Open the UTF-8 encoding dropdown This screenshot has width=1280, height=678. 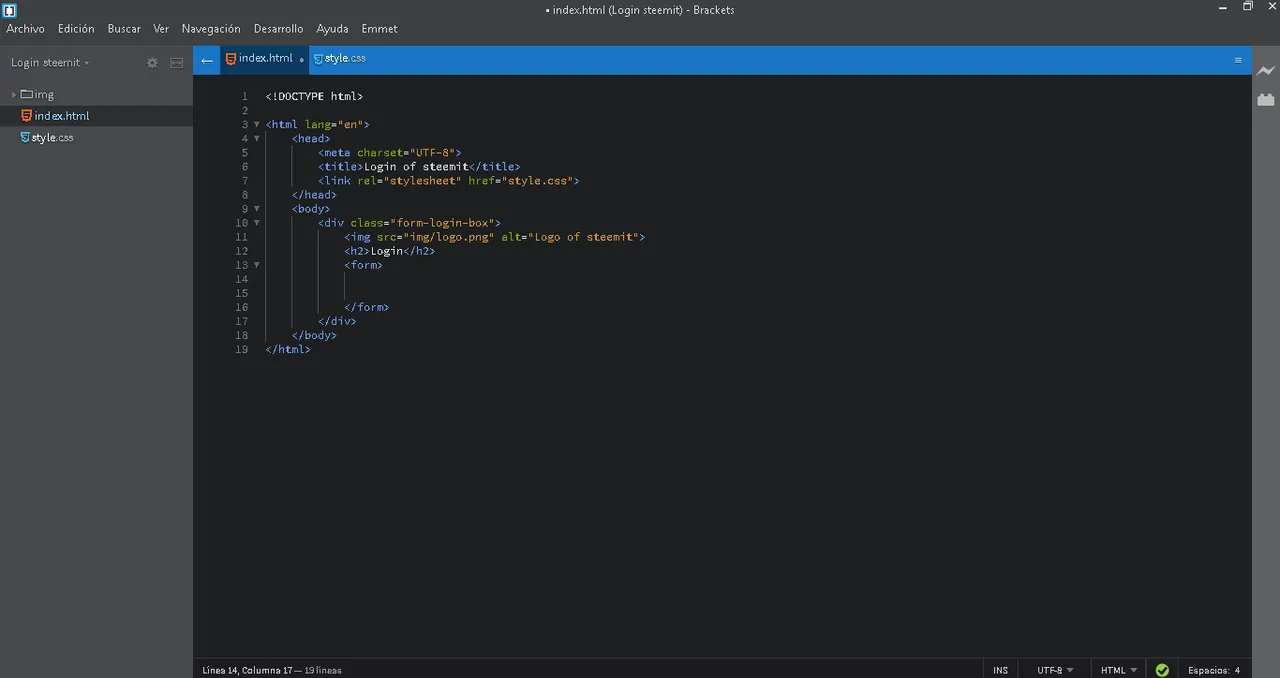coord(1055,670)
